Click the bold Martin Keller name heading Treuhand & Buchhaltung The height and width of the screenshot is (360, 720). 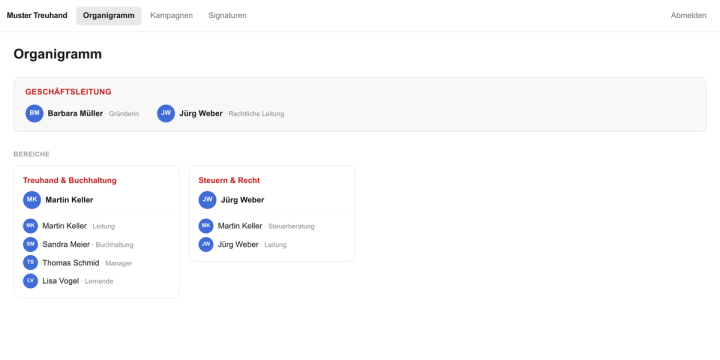[69, 200]
